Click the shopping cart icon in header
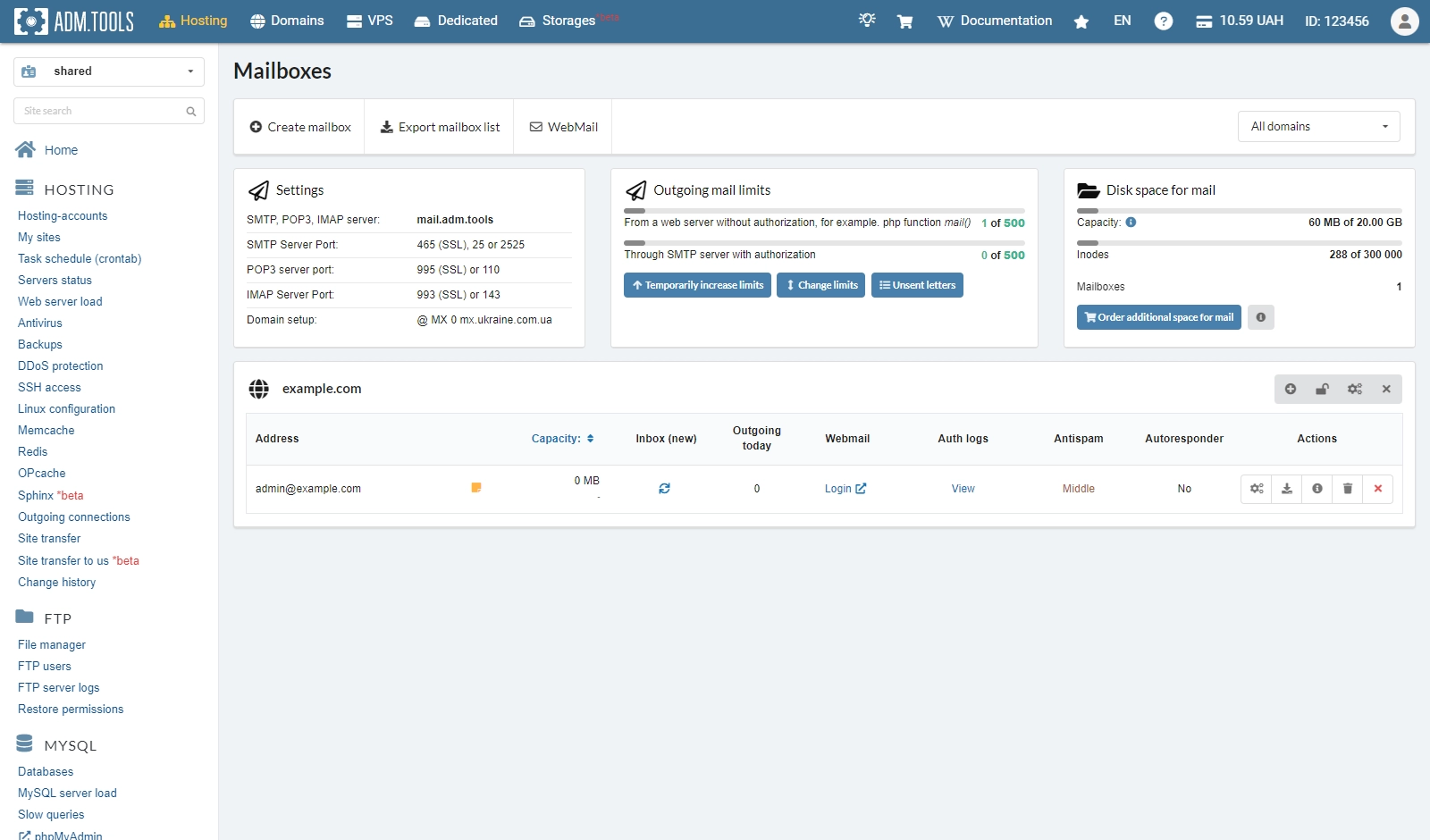1430x840 pixels. 904,21
